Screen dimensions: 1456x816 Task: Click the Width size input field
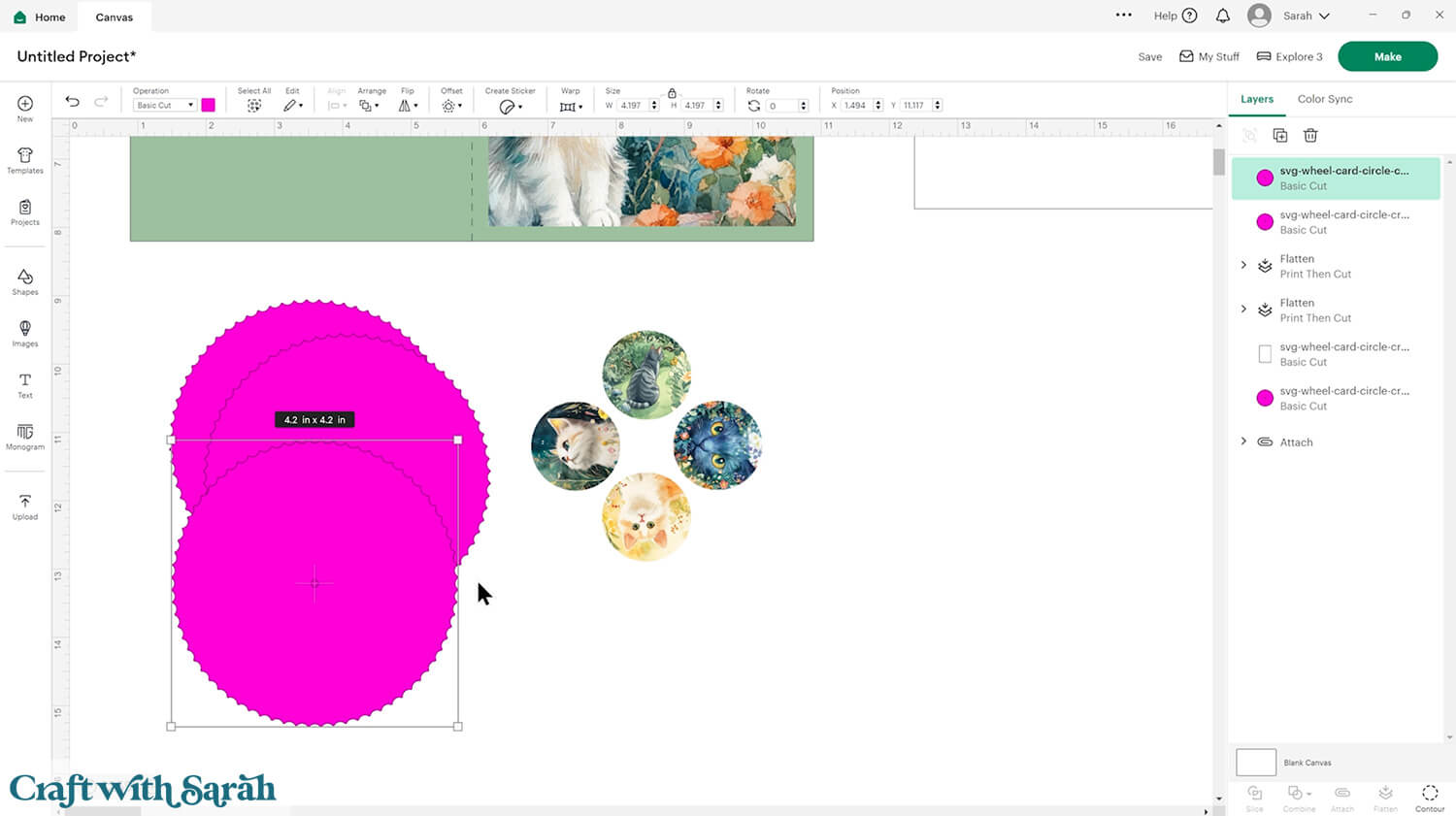coord(633,106)
